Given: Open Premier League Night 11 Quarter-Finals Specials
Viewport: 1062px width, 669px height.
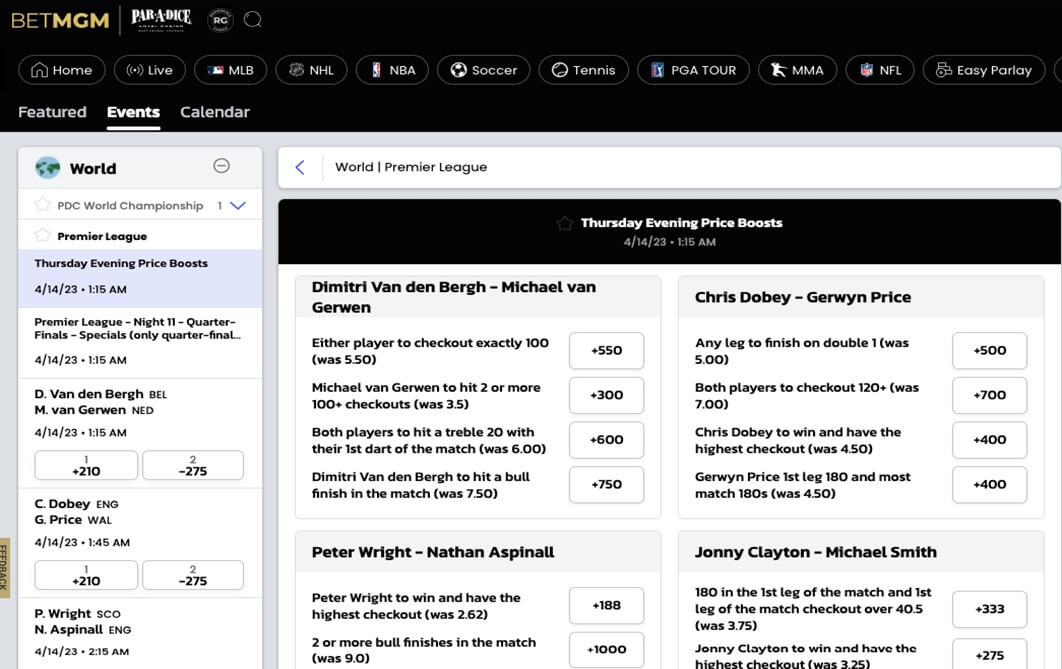Looking at the screenshot, I should [x=140, y=343].
